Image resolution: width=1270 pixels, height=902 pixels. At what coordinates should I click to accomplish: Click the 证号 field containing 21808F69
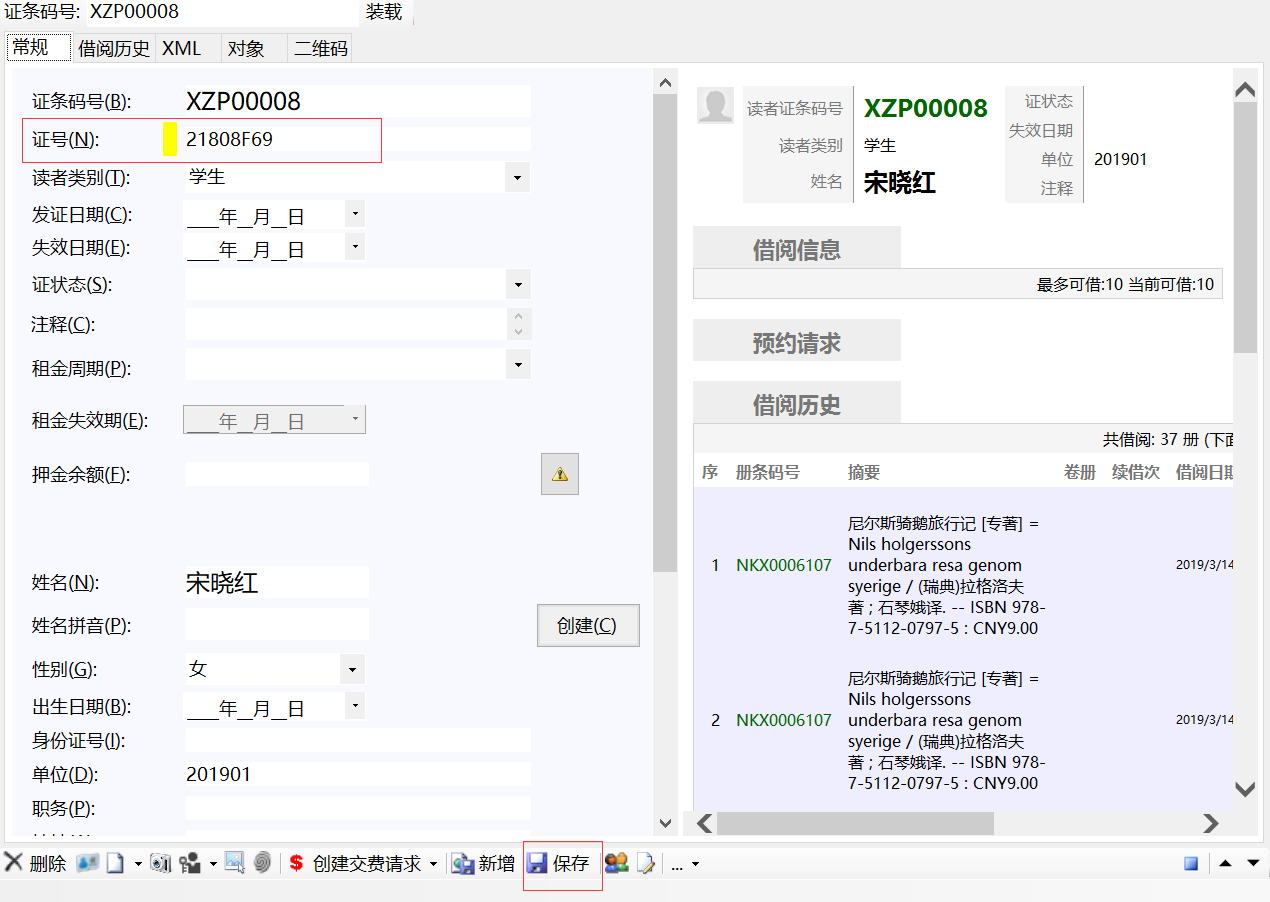point(357,140)
